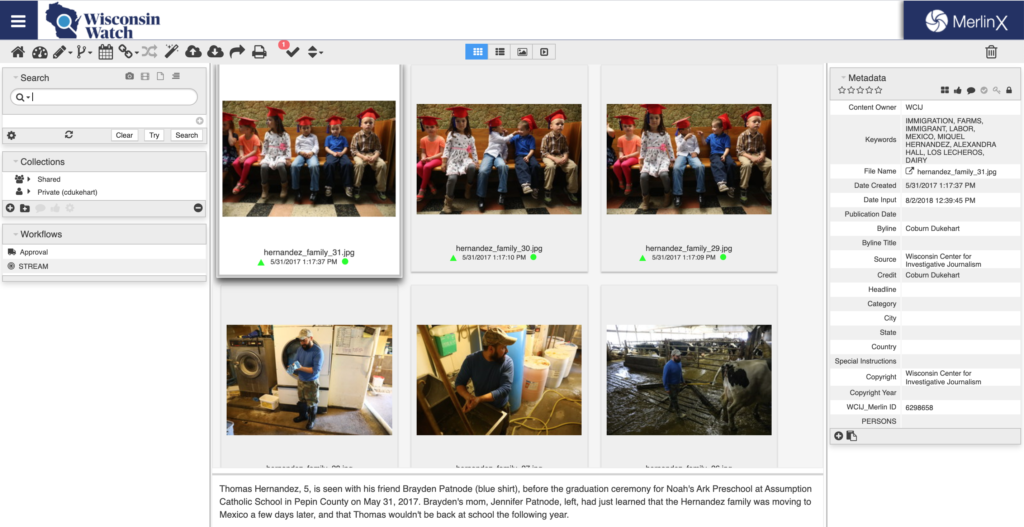Collapse the Search panel

[16, 78]
